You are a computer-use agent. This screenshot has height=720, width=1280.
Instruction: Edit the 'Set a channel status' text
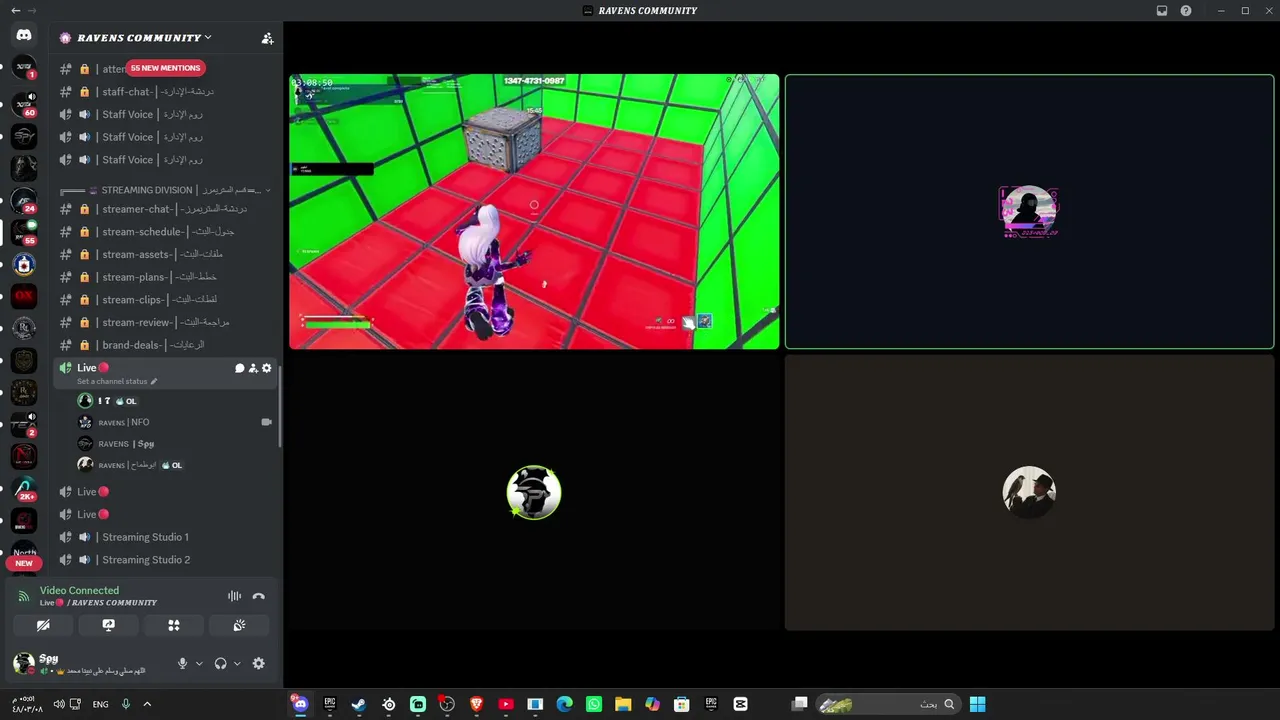pyautogui.click(x=117, y=381)
